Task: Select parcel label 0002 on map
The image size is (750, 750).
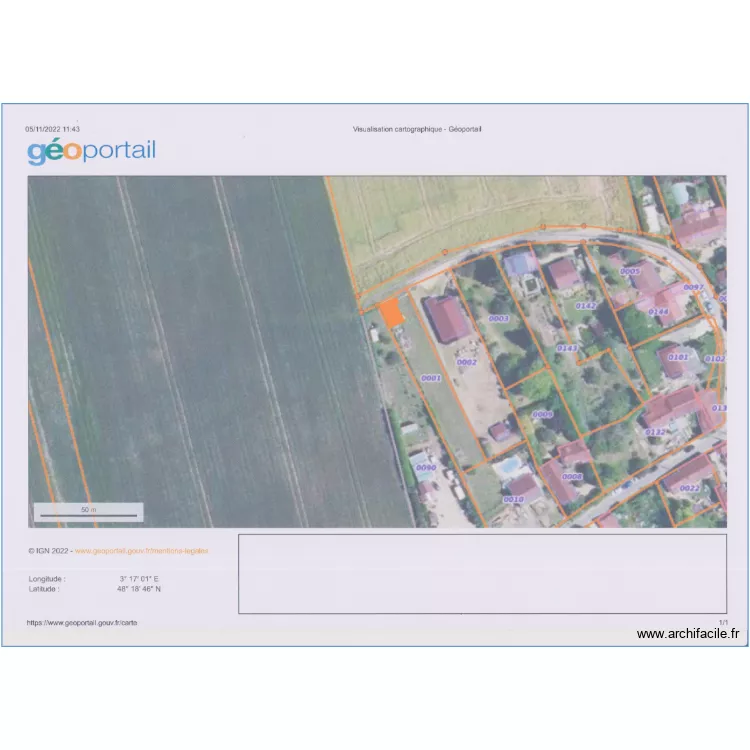Action: 466,362
